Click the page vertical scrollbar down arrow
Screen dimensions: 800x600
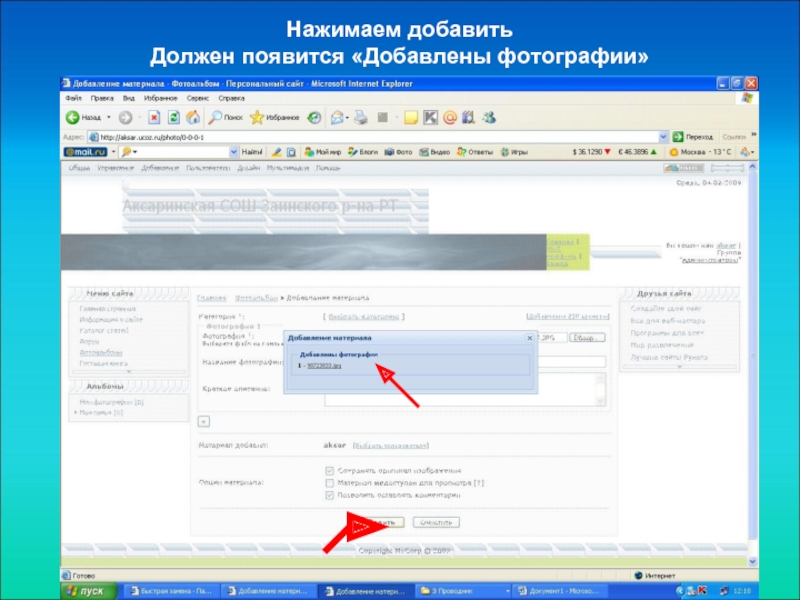point(753,561)
